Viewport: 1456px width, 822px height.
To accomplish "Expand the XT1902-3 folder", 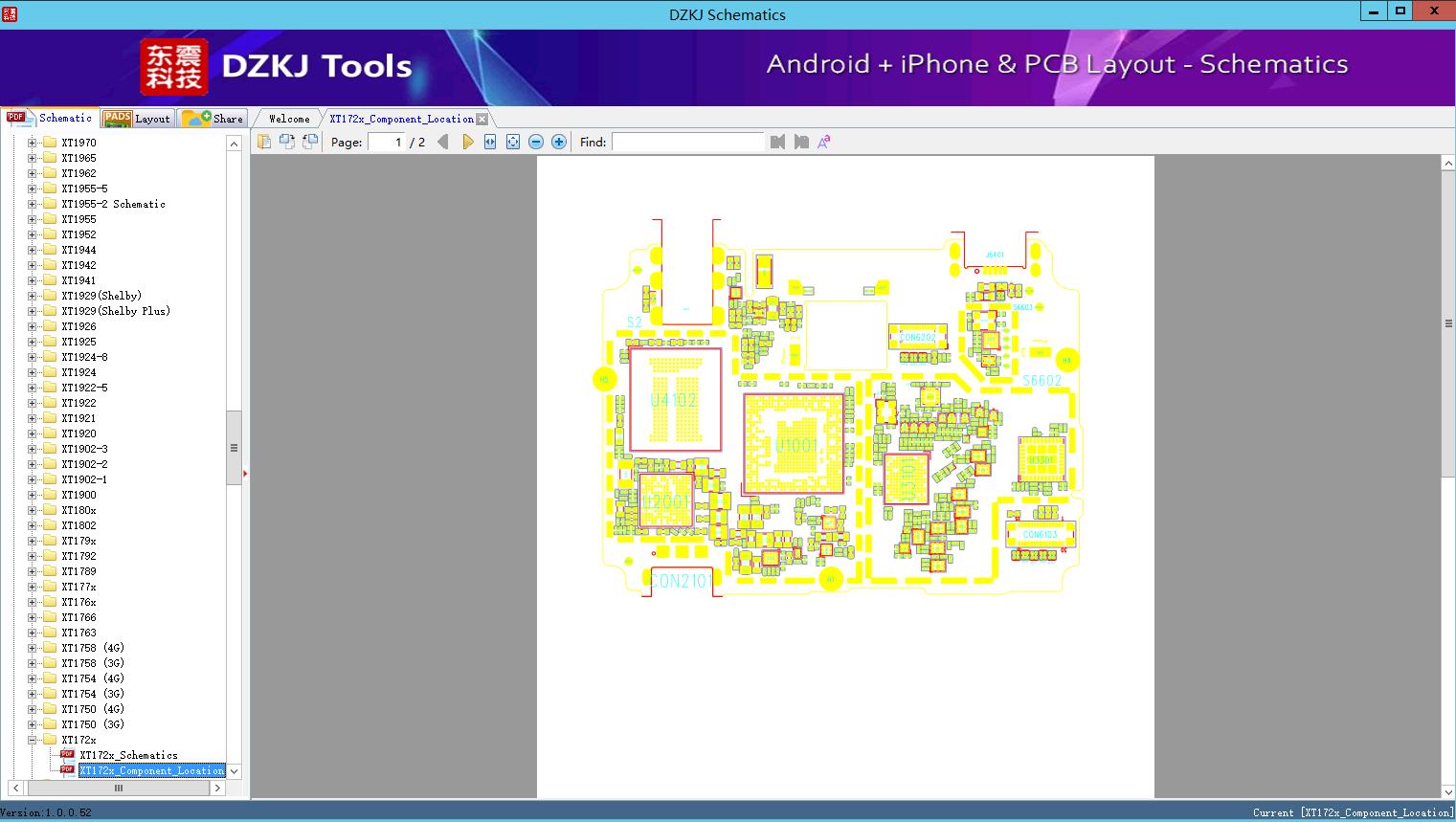I will 32,449.
